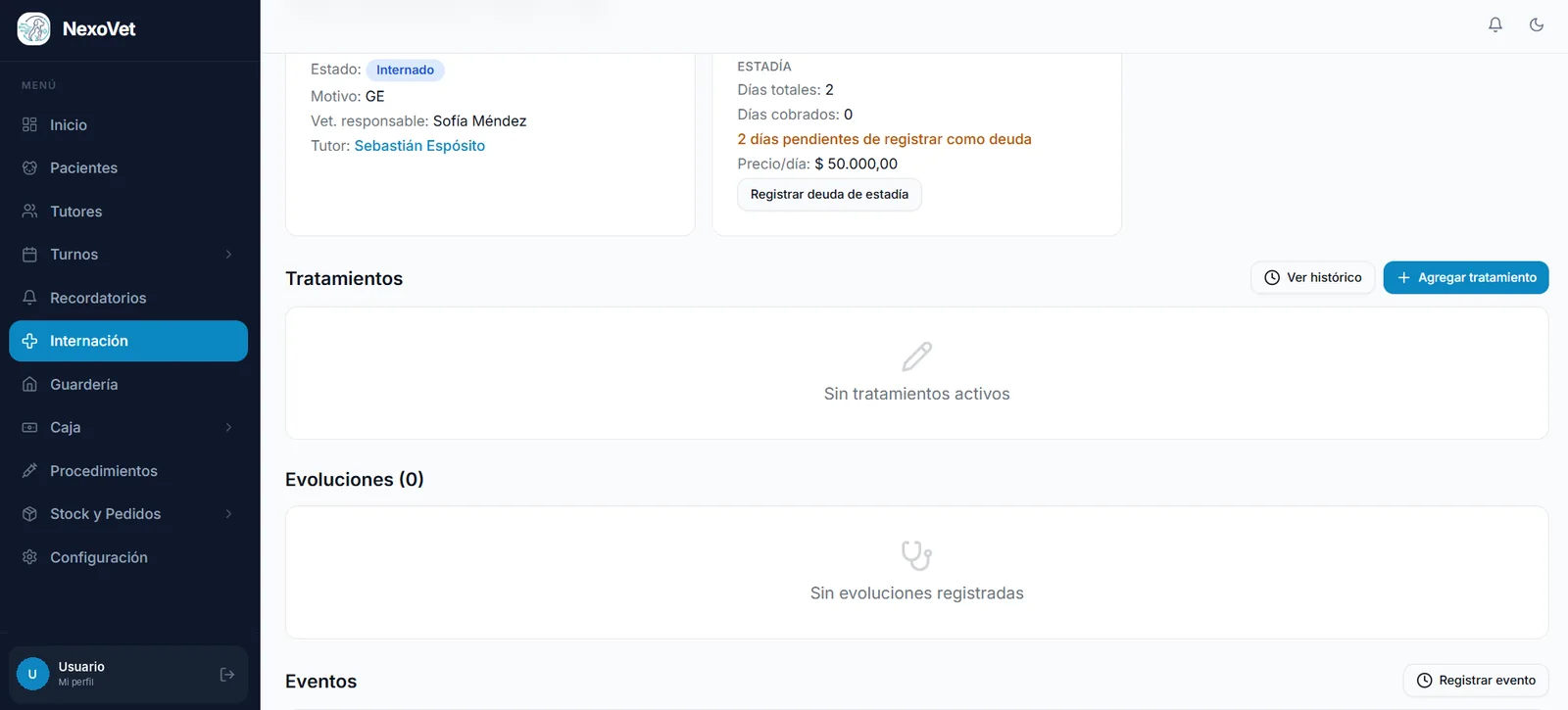Image resolution: width=1568 pixels, height=710 pixels.
Task: Open Mi perfil under Usuario
Action: (75, 683)
